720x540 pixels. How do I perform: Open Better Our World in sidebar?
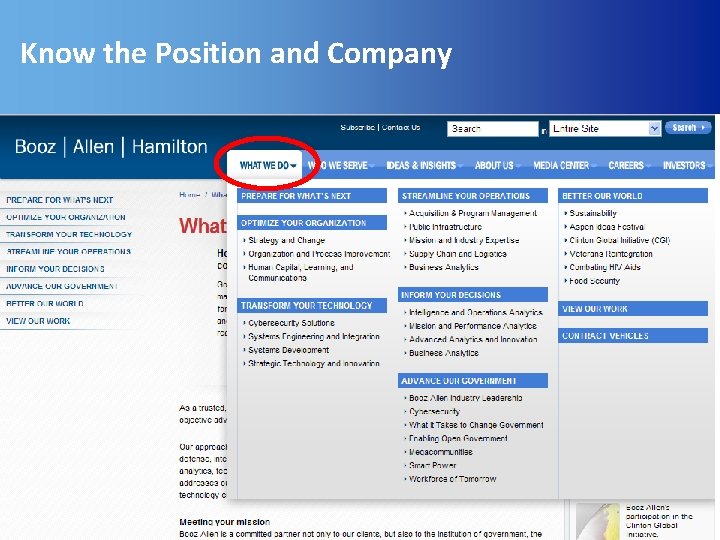45,304
